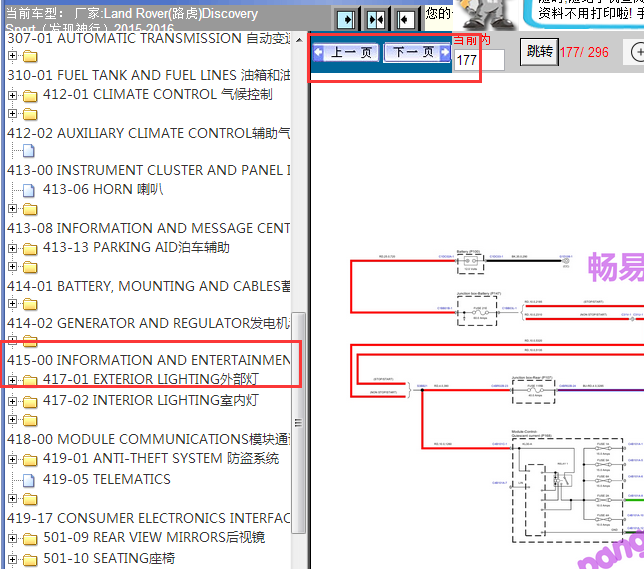This screenshot has height=569, width=644.
Task: Click the collapse-panel left-arrow icon in top toolbar
Action: tap(405, 19)
